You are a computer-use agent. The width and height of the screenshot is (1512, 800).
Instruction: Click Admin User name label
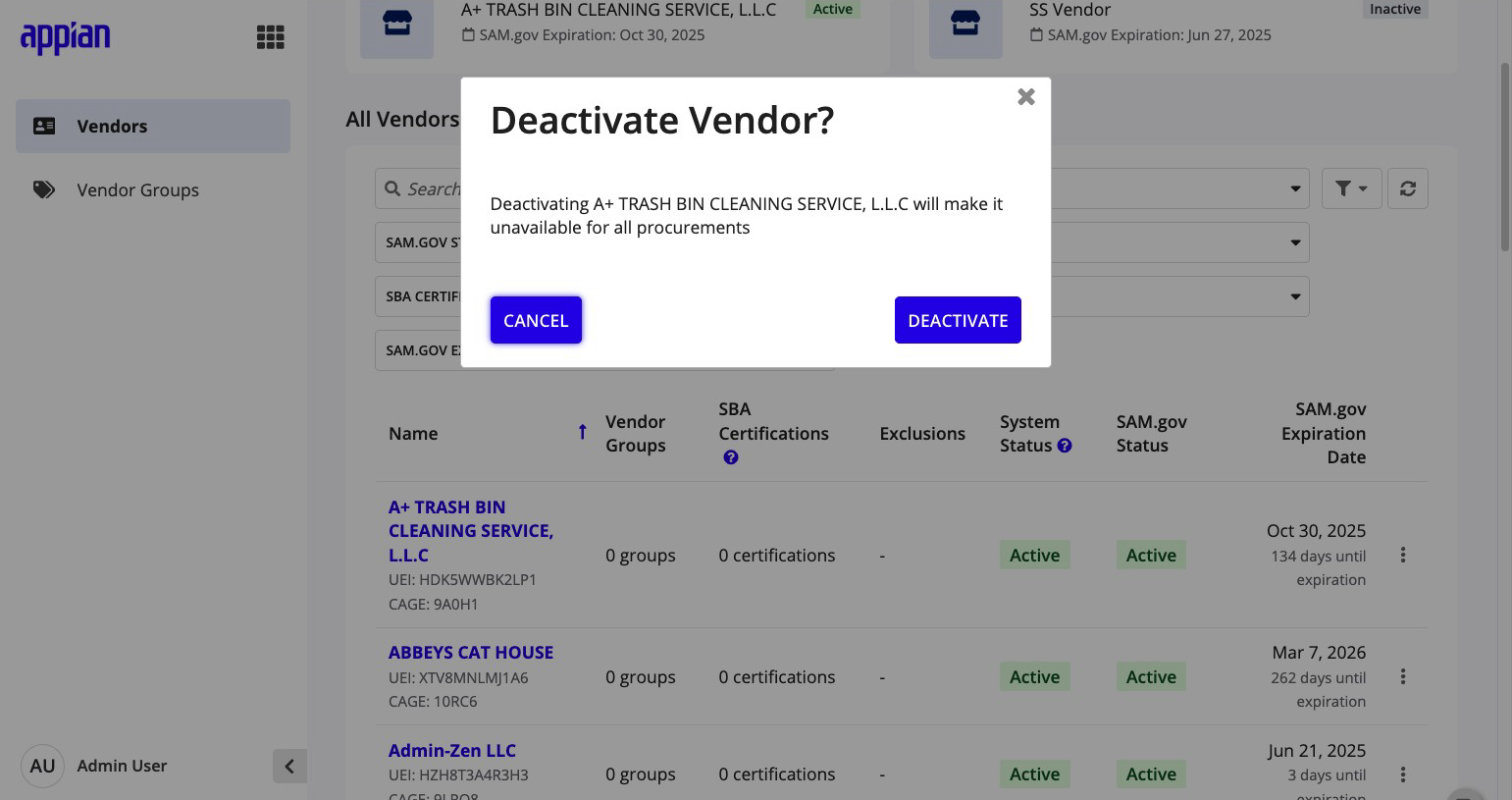coord(122,766)
